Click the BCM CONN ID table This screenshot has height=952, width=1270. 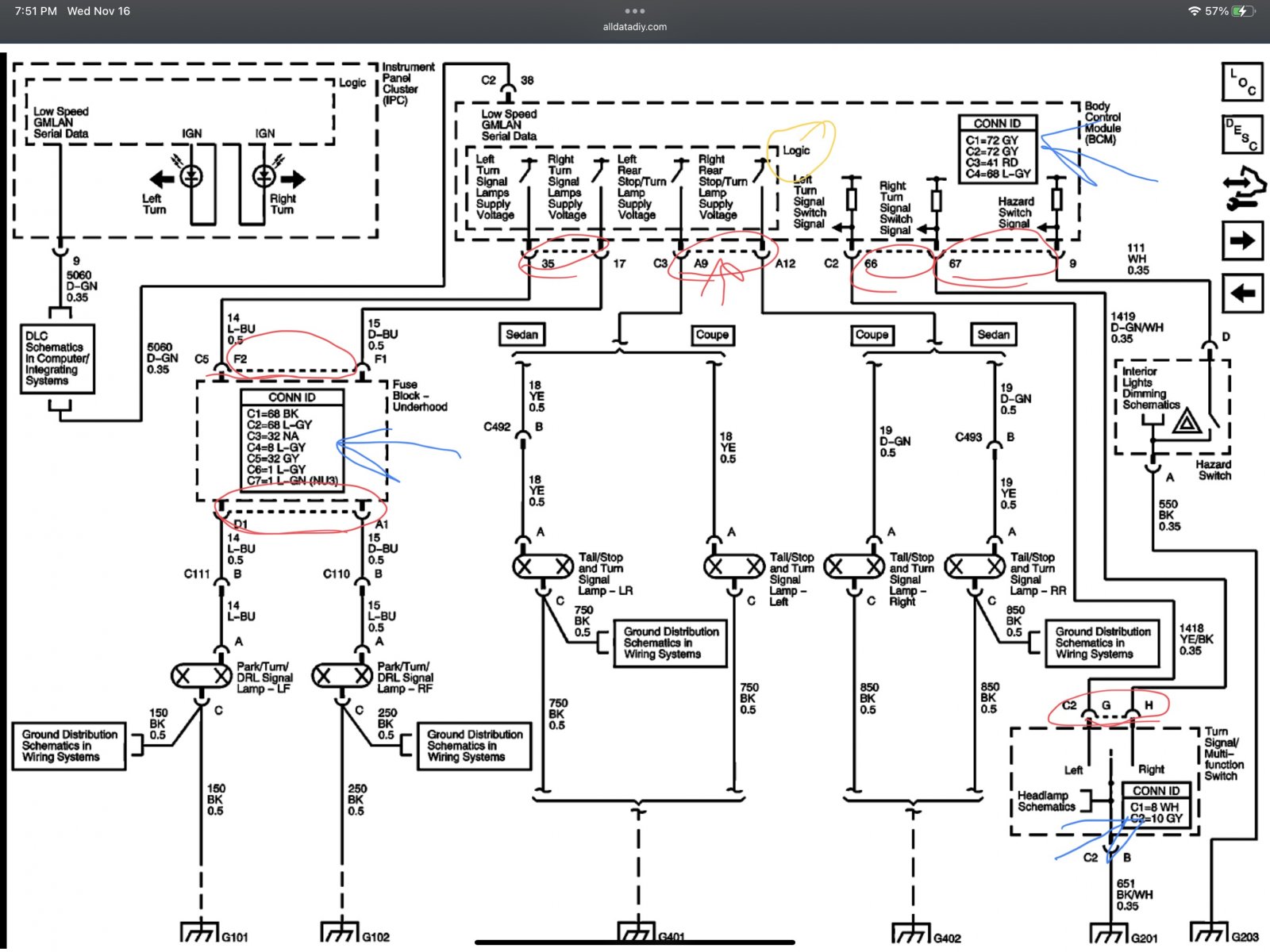[x=998, y=149]
